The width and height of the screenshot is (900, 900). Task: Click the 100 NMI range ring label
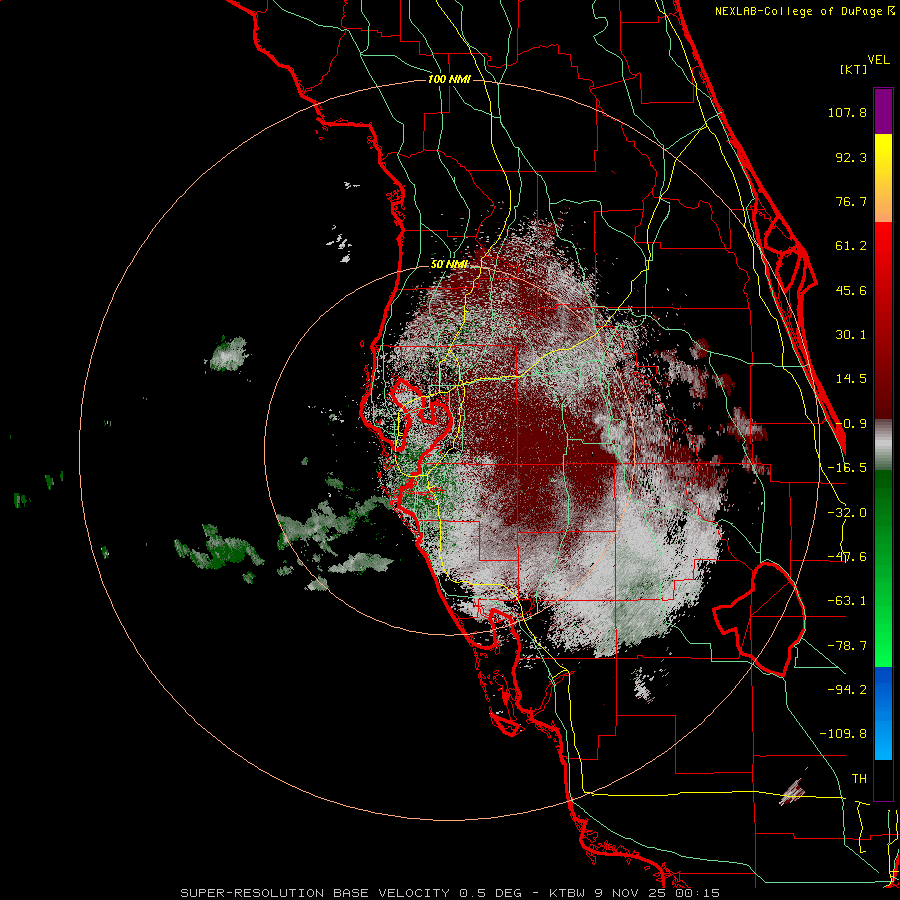pyautogui.click(x=449, y=79)
